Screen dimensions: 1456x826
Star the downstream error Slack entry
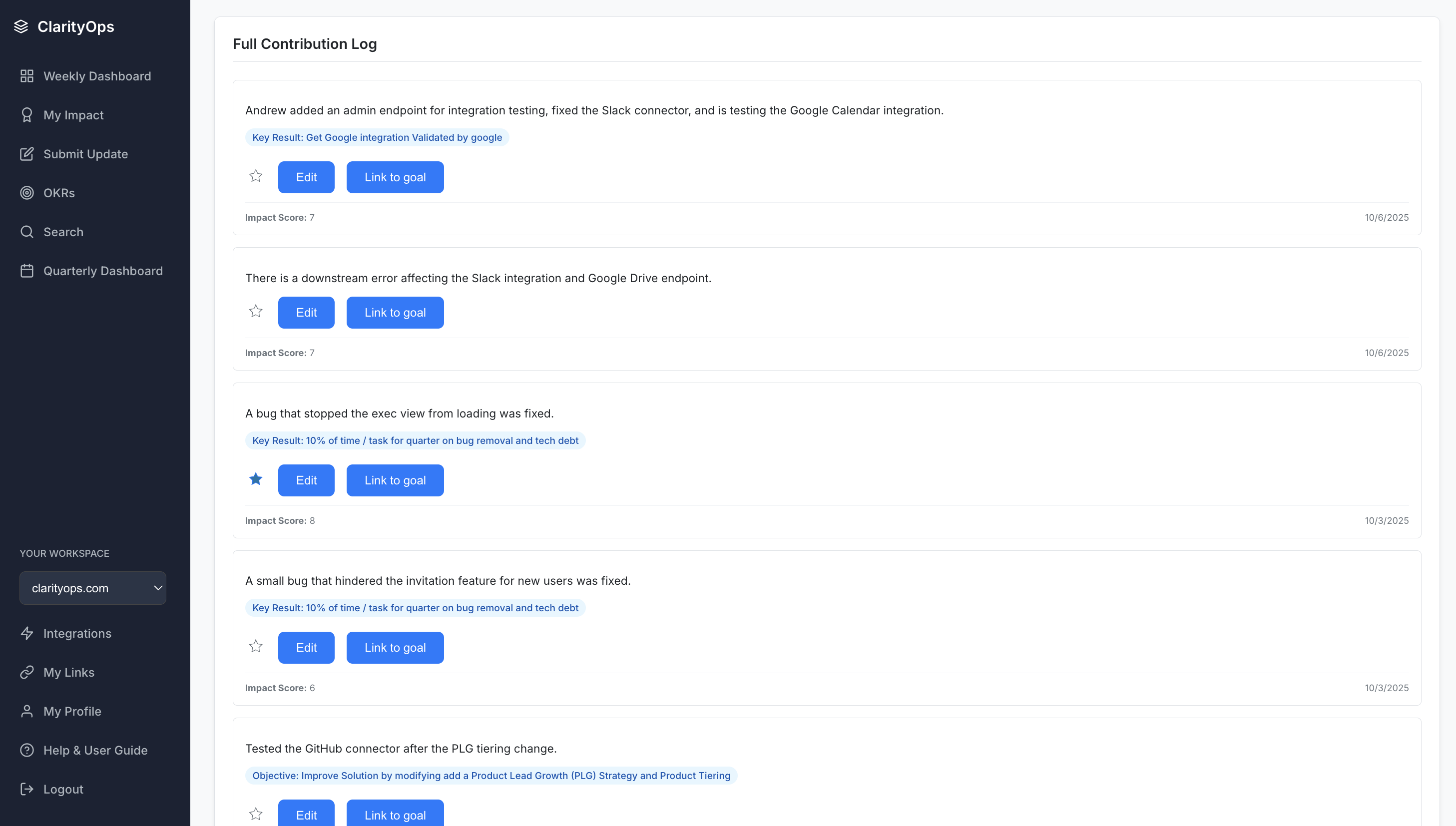(255, 312)
